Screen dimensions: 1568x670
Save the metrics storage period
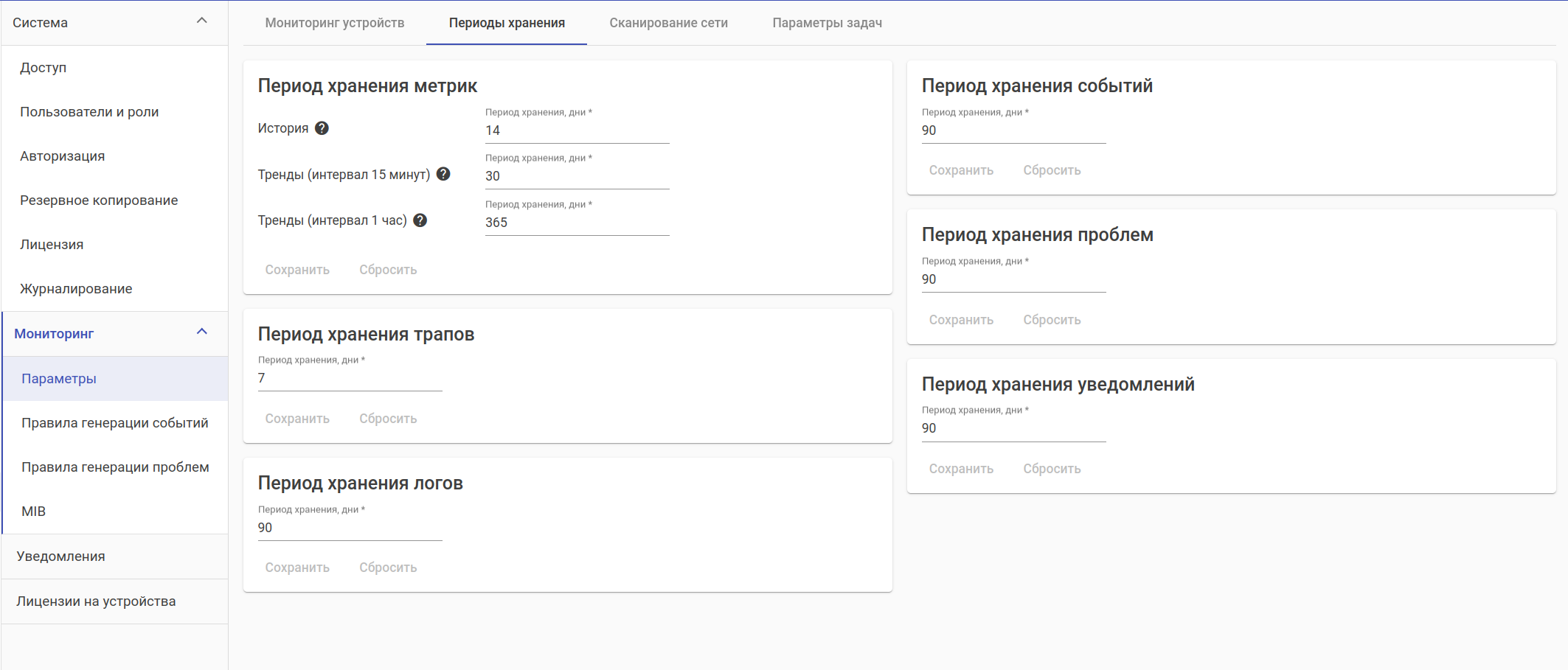pos(297,270)
